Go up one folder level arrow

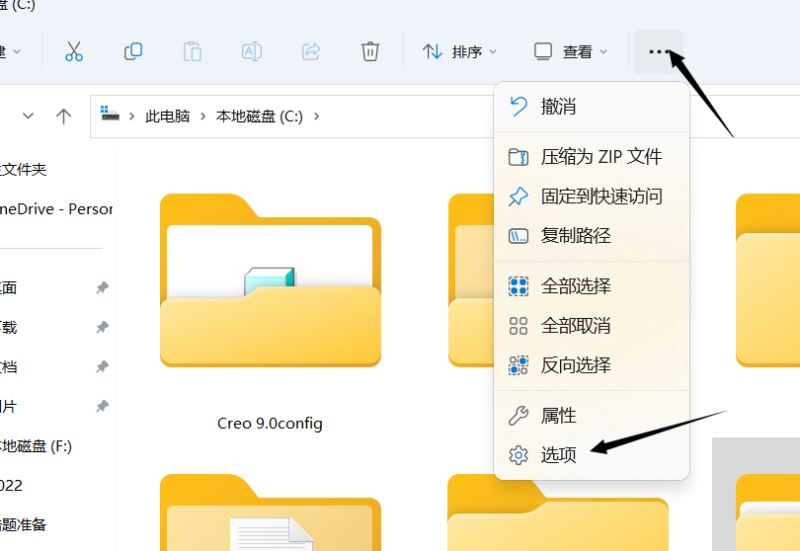[64, 116]
